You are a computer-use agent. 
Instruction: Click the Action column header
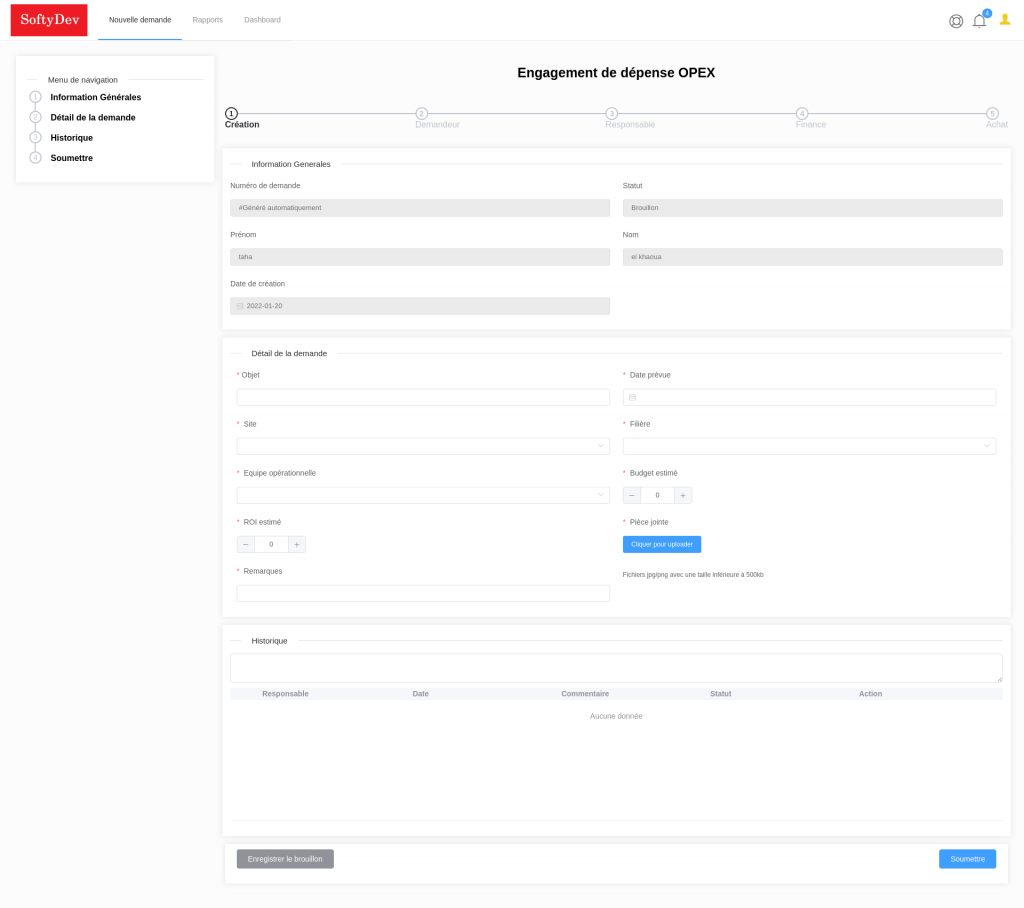coord(871,694)
